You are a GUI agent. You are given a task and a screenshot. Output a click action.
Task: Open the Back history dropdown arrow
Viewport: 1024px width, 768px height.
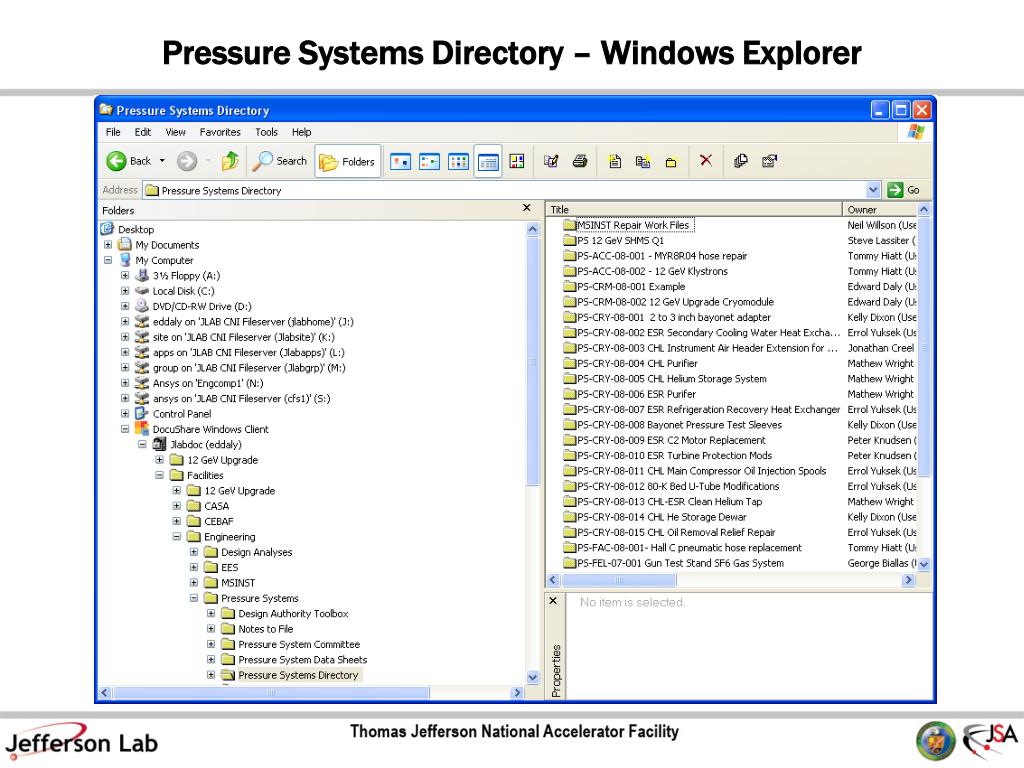[x=162, y=161]
